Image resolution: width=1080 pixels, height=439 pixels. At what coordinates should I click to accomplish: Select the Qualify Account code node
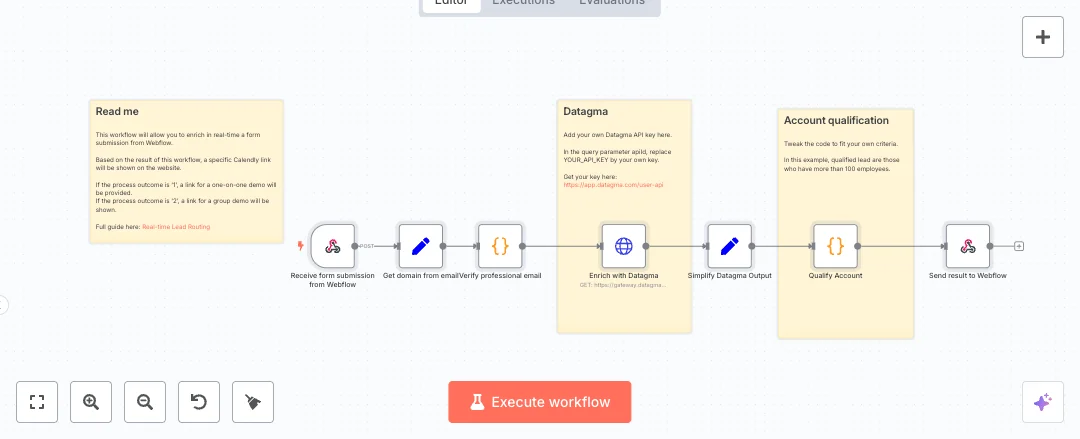(x=835, y=246)
